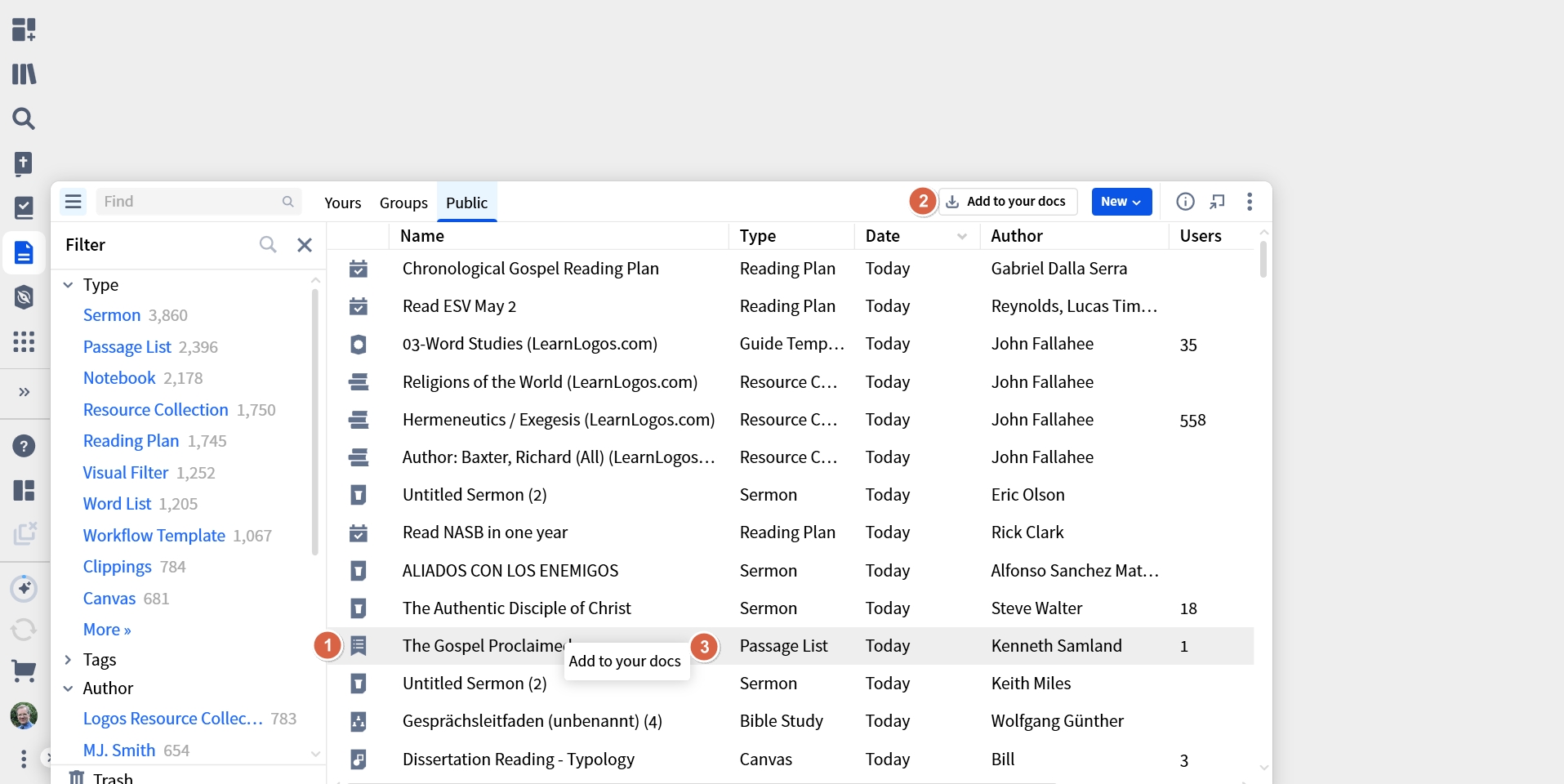Open the Bible icon in sidebar
The height and width of the screenshot is (784, 1564).
[24, 163]
